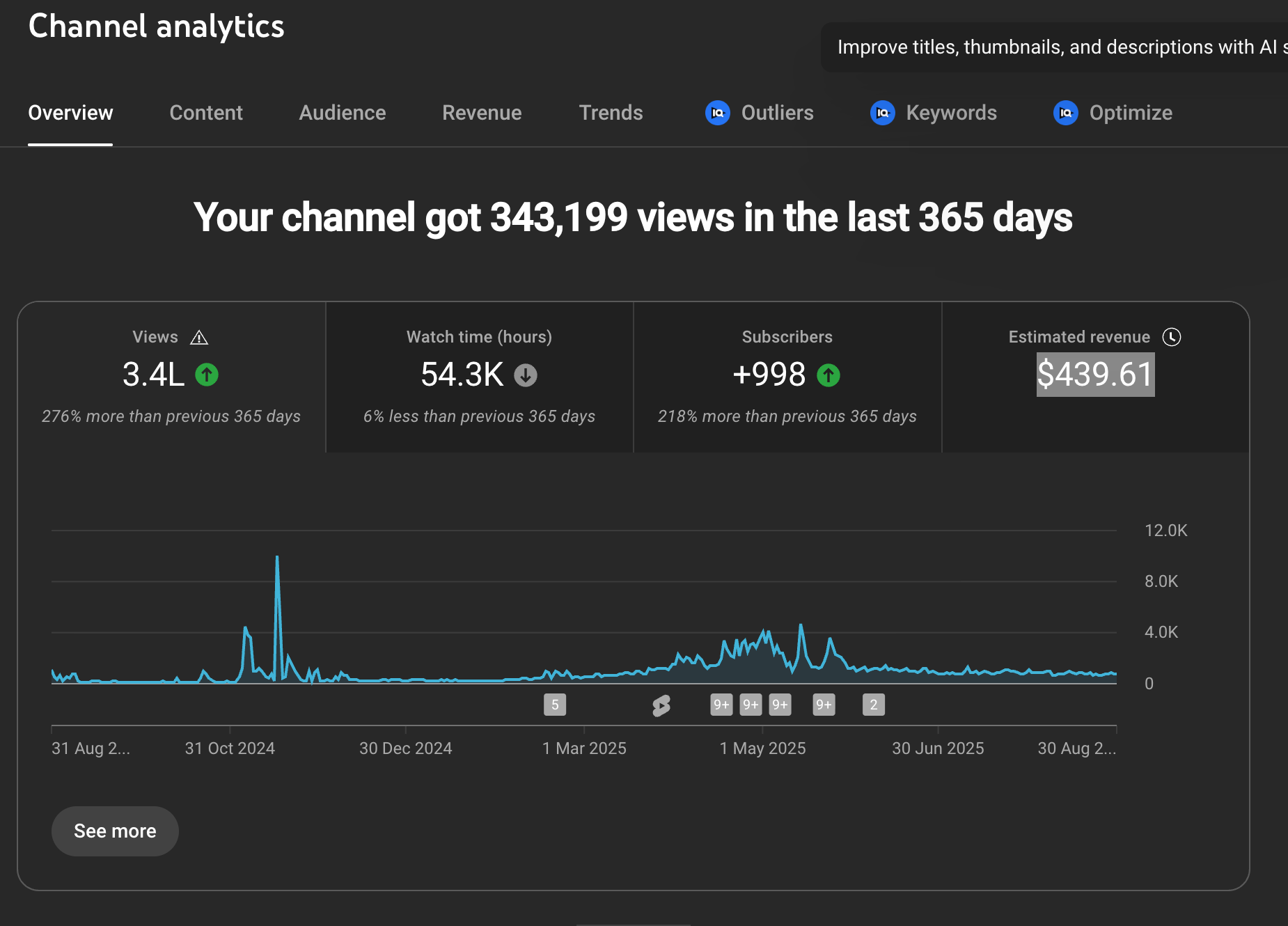The image size is (1288, 926).
Task: Switch to the Revenue tab
Action: (482, 113)
